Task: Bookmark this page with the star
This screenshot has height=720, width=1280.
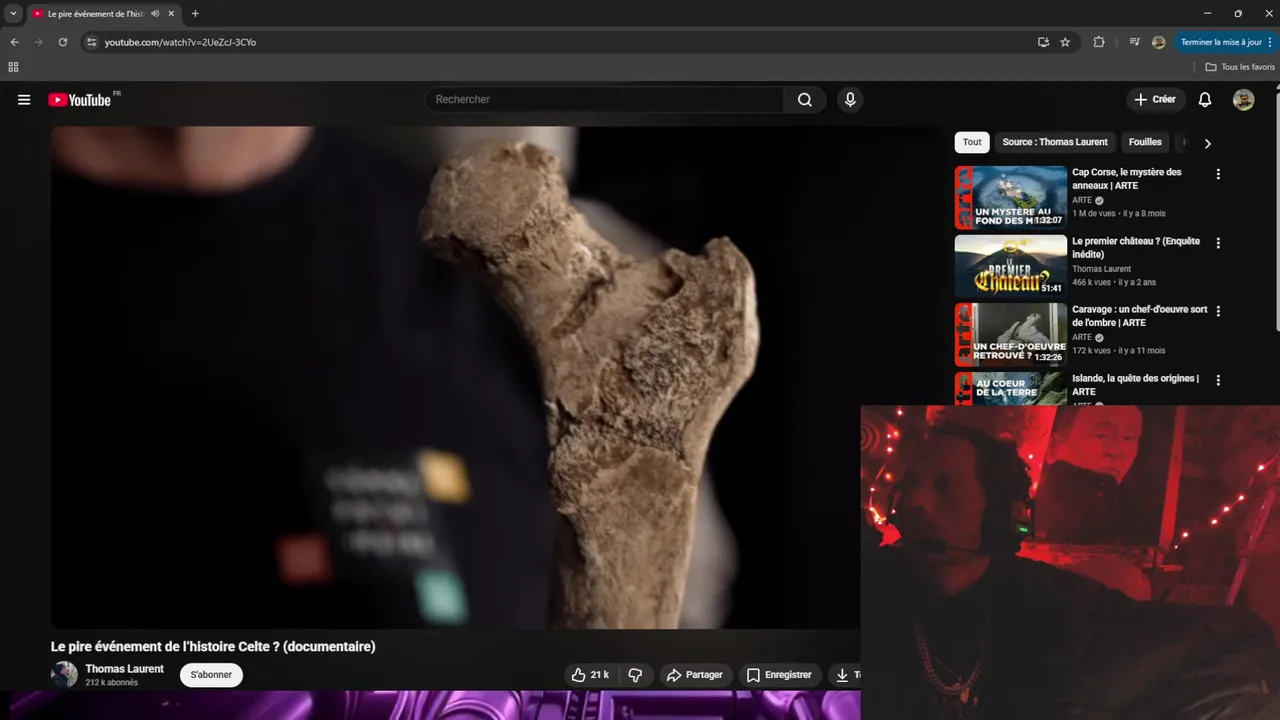Action: (1065, 42)
